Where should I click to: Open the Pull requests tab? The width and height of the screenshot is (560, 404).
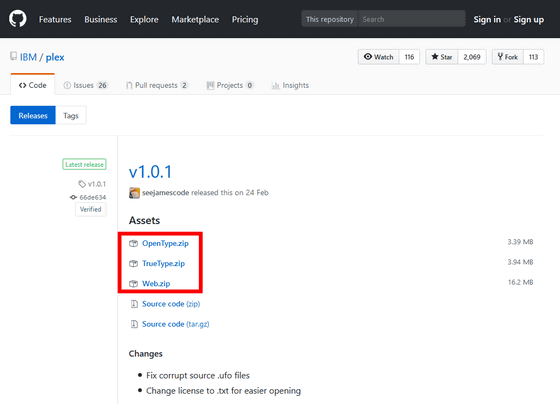click(157, 85)
